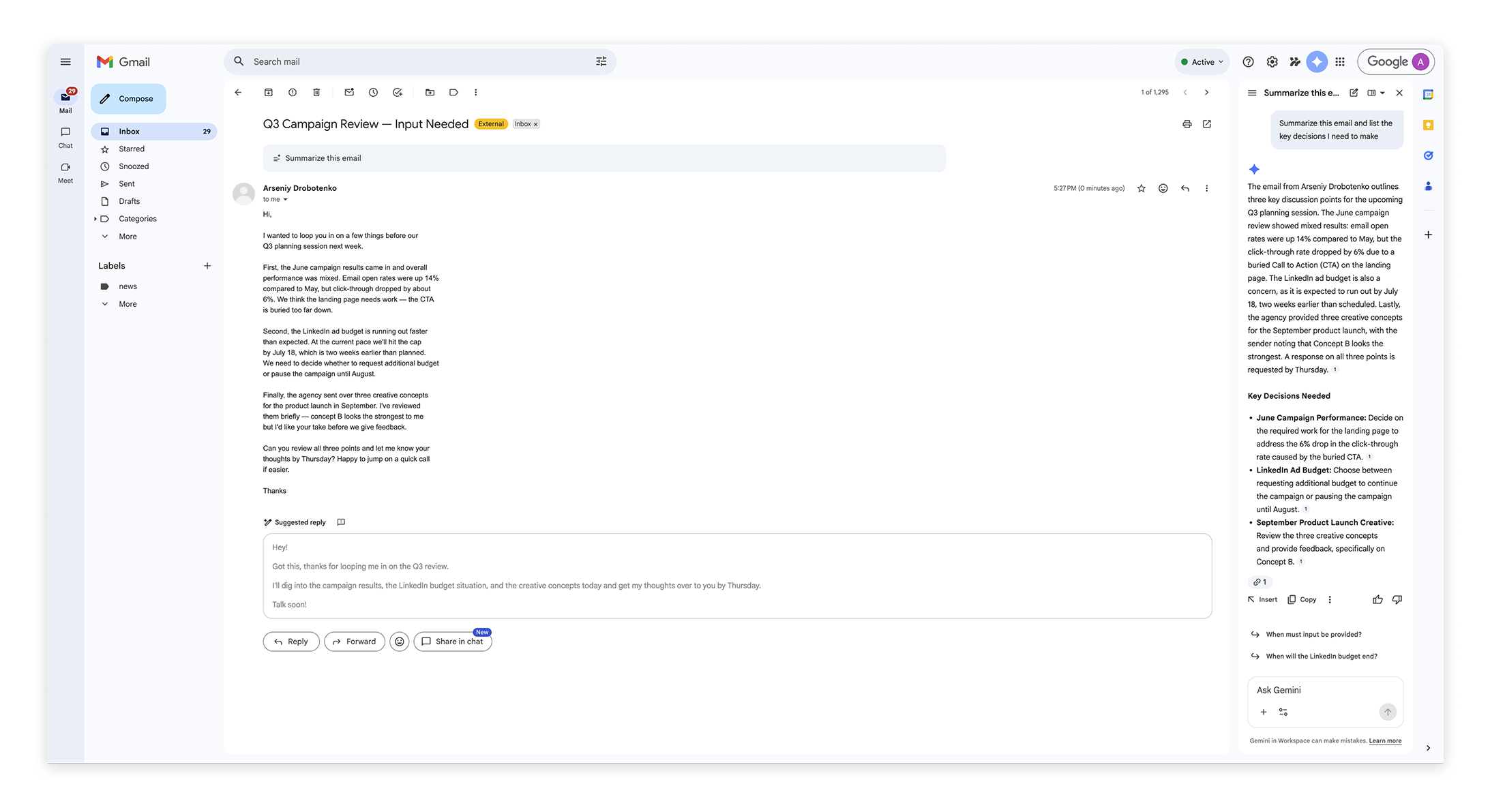Apply a label to this email
This screenshot has height=812, width=1490.
[x=453, y=92]
